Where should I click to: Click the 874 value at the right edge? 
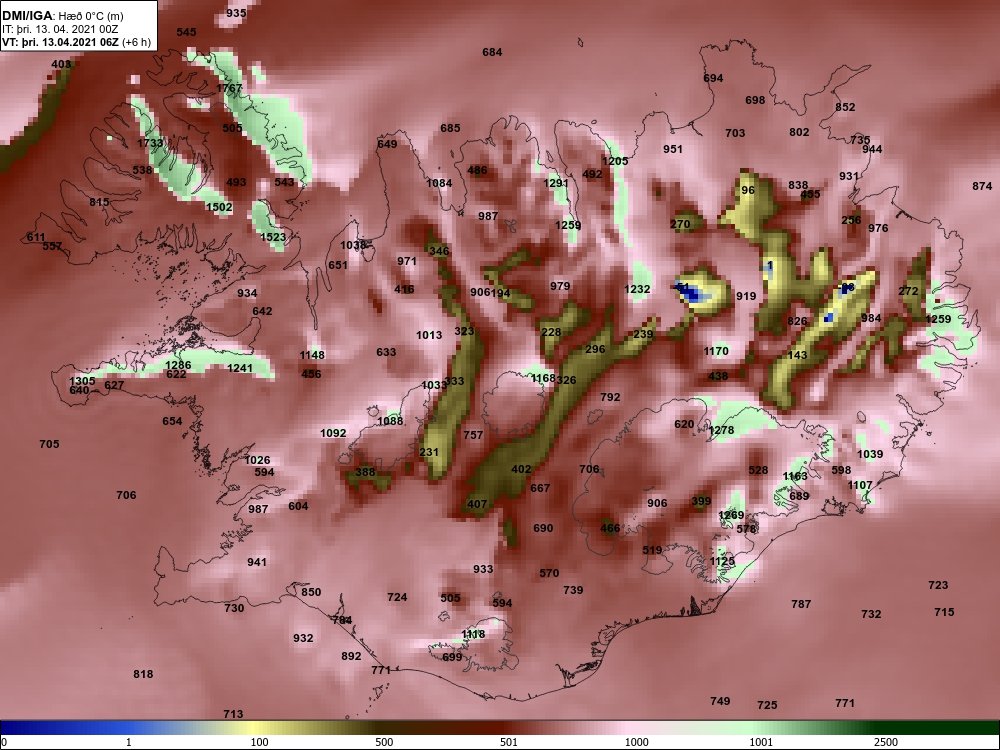982,186
